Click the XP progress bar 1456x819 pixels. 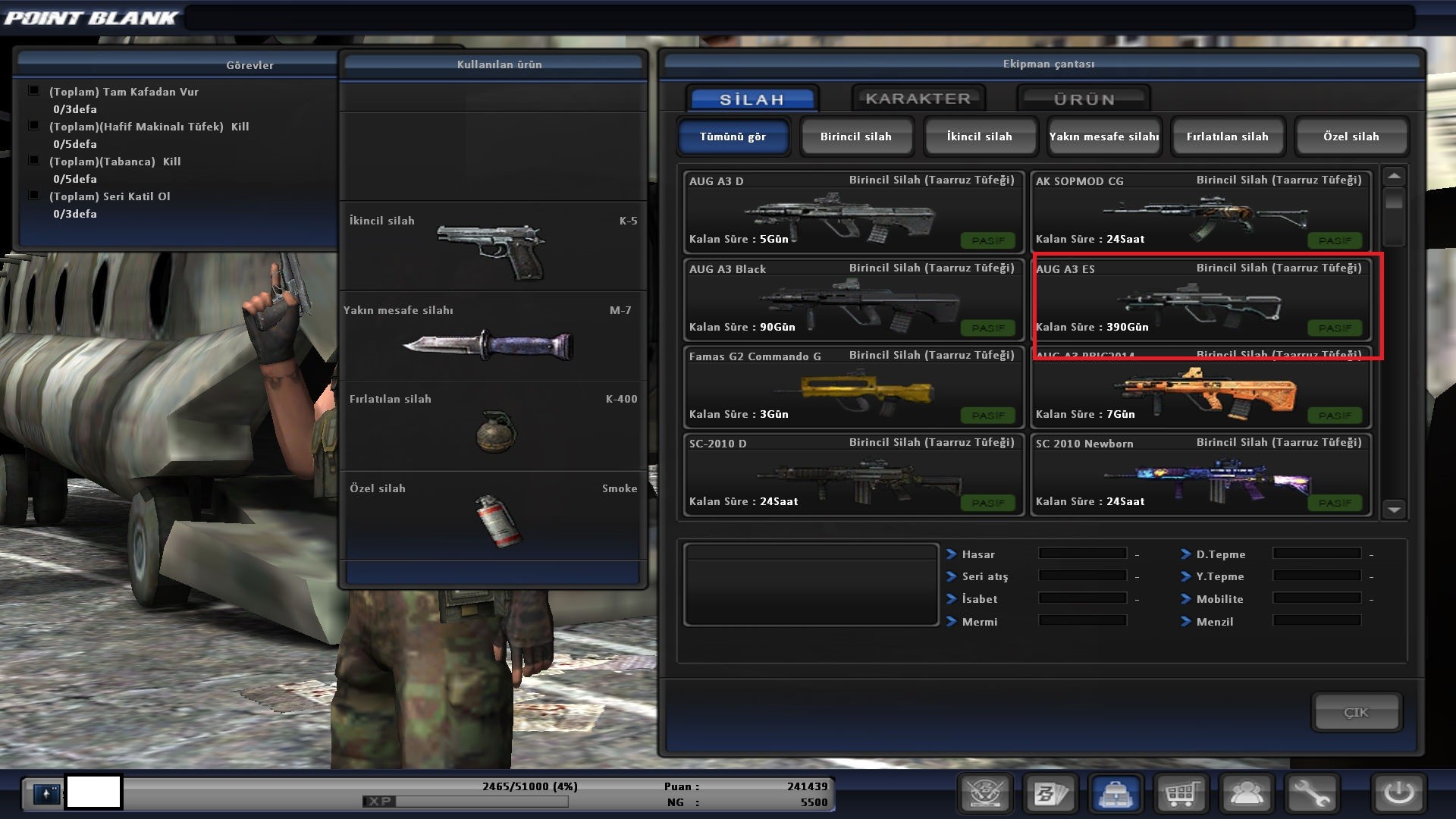[x=466, y=801]
